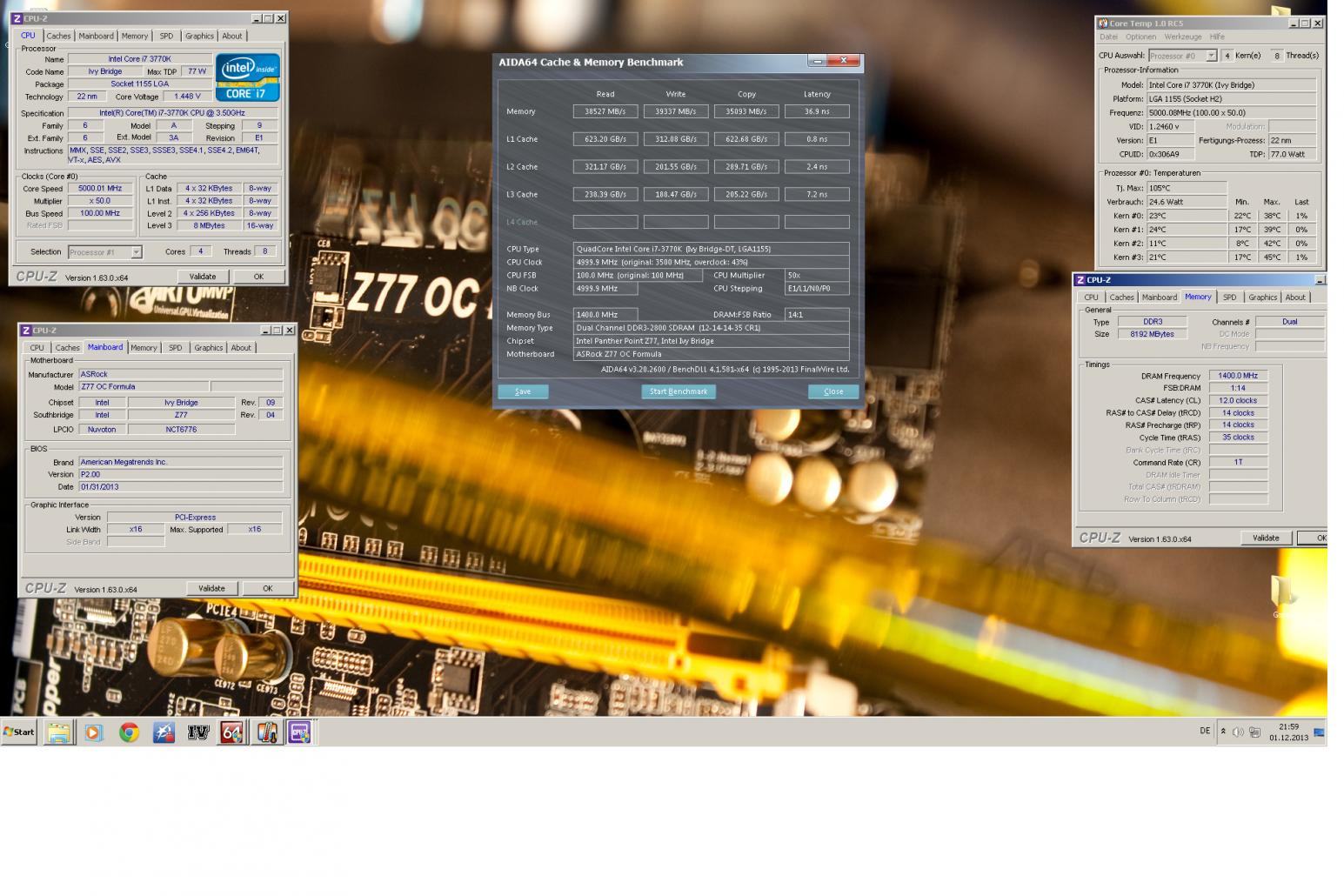The width and height of the screenshot is (1344, 896).
Task: Click the Tj. Max 105°C value in Core Temp
Action: [1187, 188]
